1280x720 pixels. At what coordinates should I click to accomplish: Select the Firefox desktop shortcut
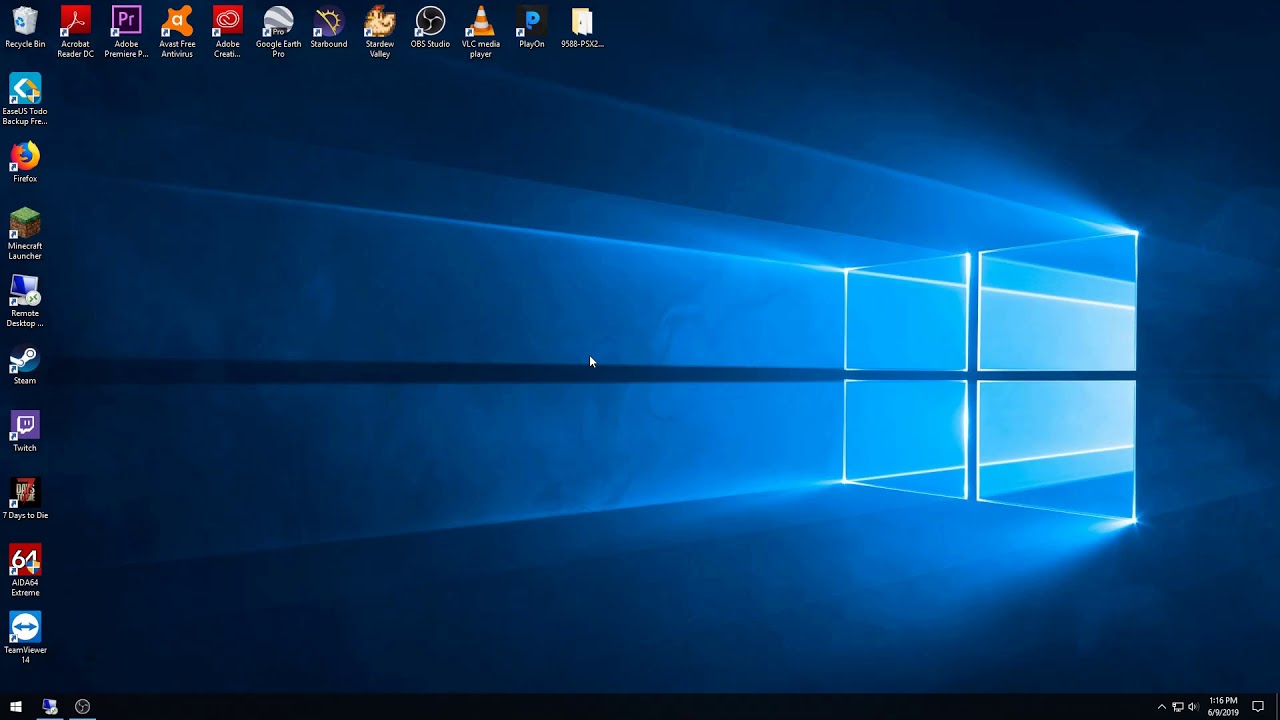25,162
